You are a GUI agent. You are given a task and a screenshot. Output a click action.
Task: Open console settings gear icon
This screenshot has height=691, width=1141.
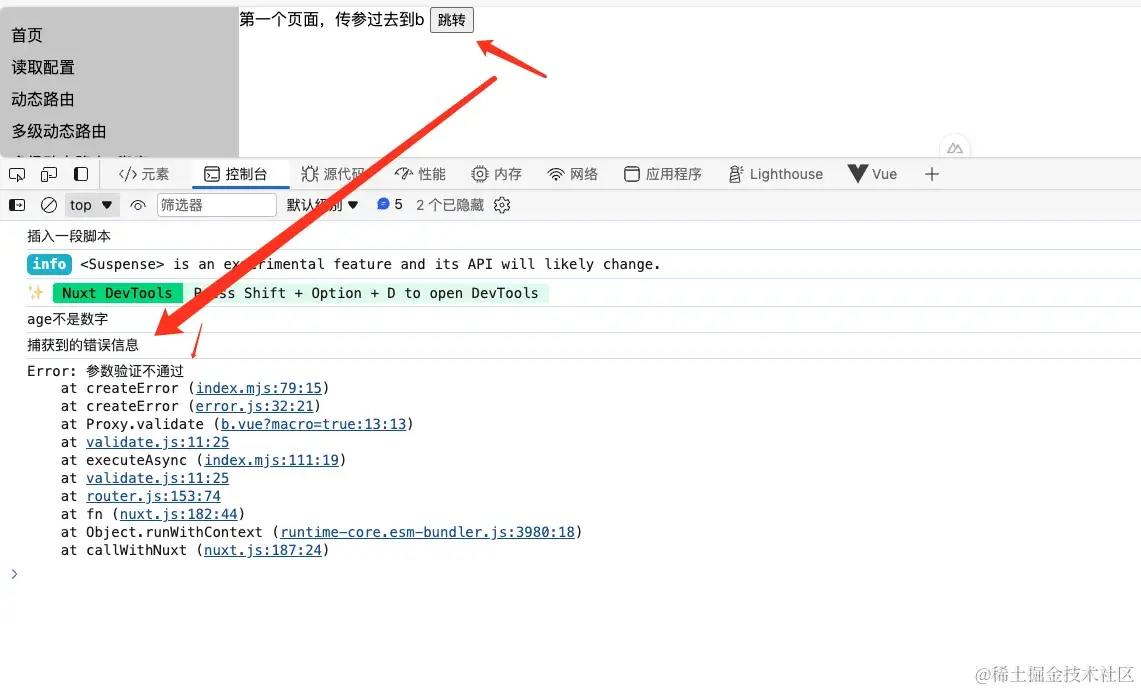(x=502, y=205)
